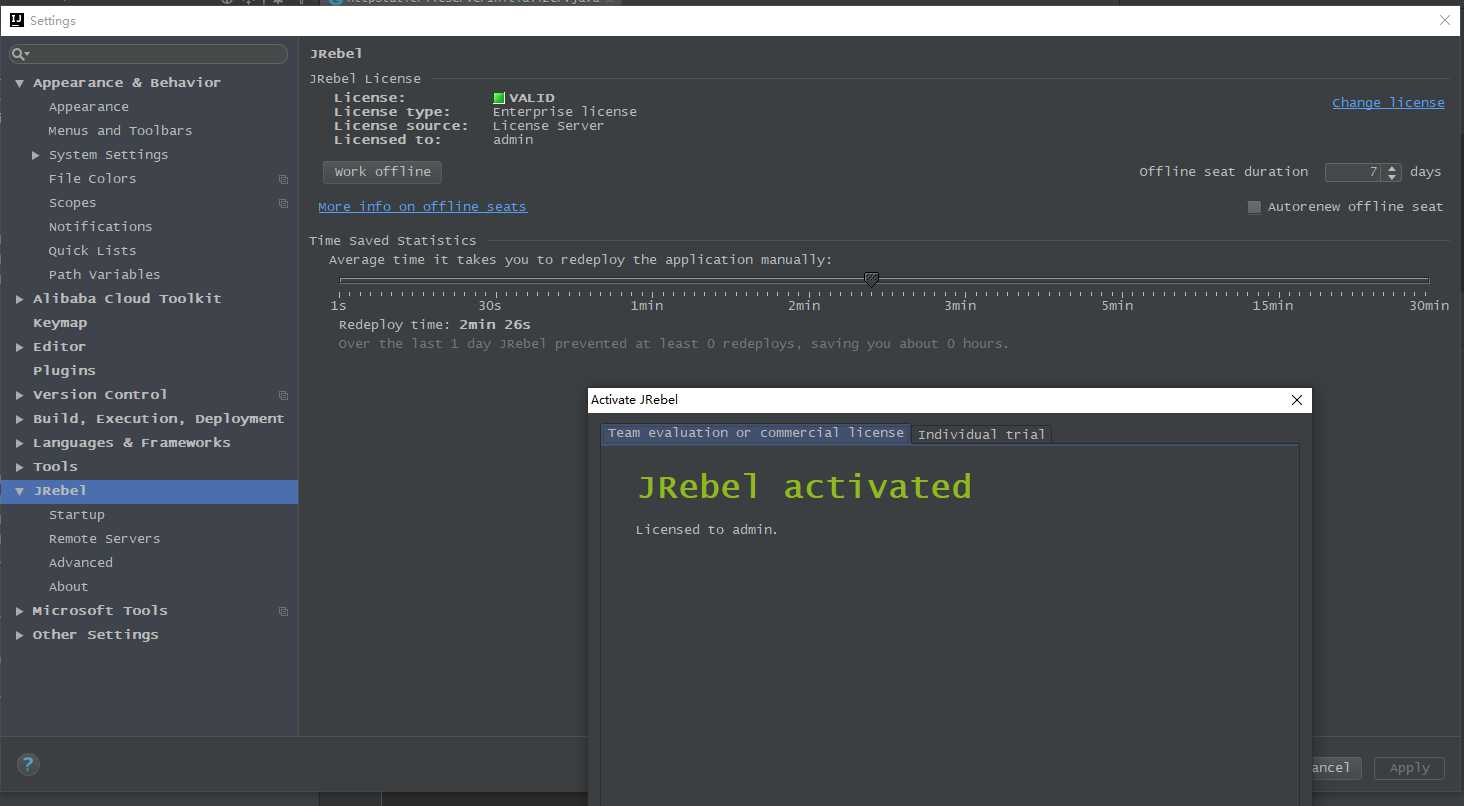Open Keymap settings page
Image resolution: width=1464 pixels, height=806 pixels.
pyautogui.click(x=60, y=323)
